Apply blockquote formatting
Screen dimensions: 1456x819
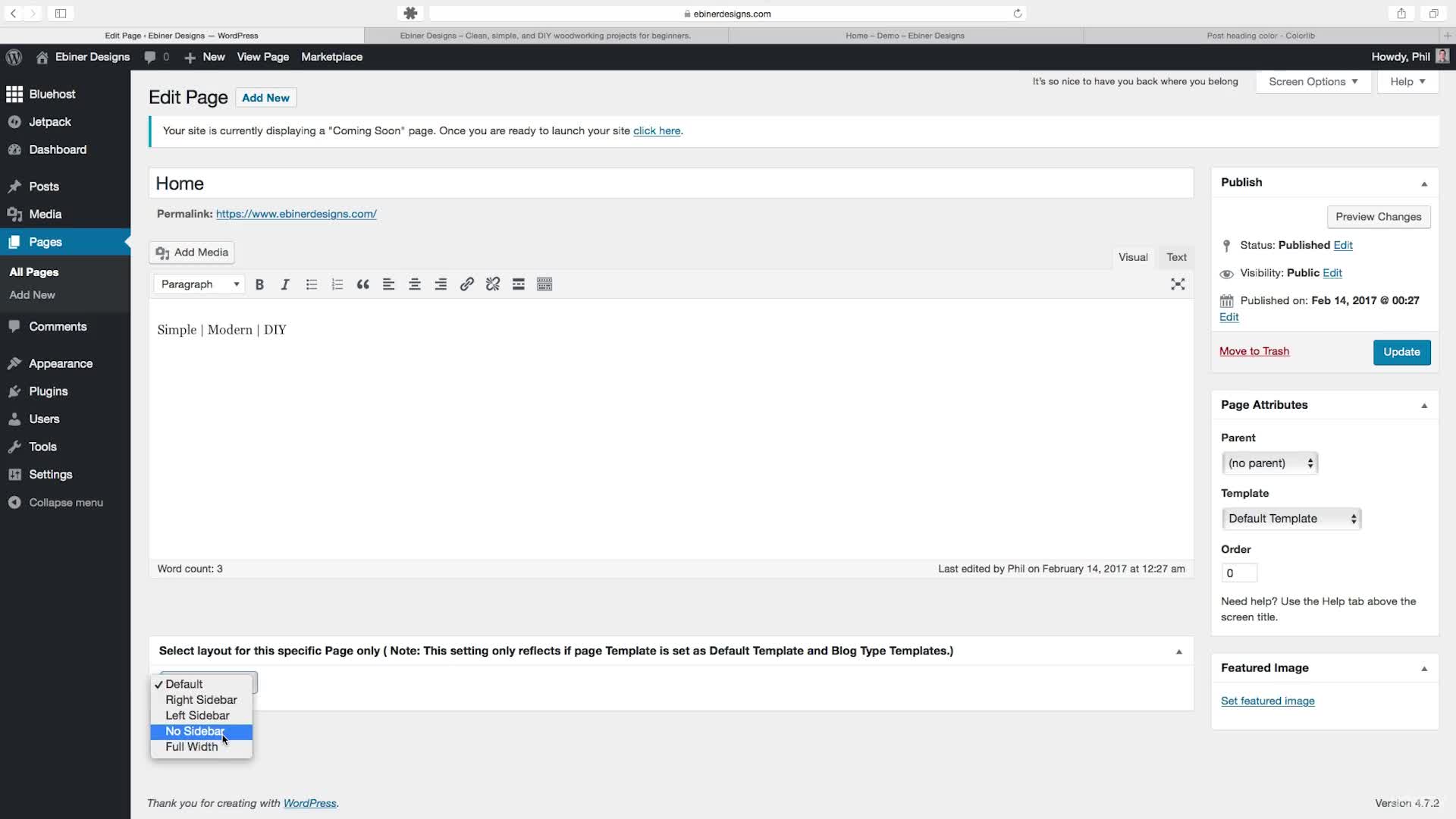362,284
